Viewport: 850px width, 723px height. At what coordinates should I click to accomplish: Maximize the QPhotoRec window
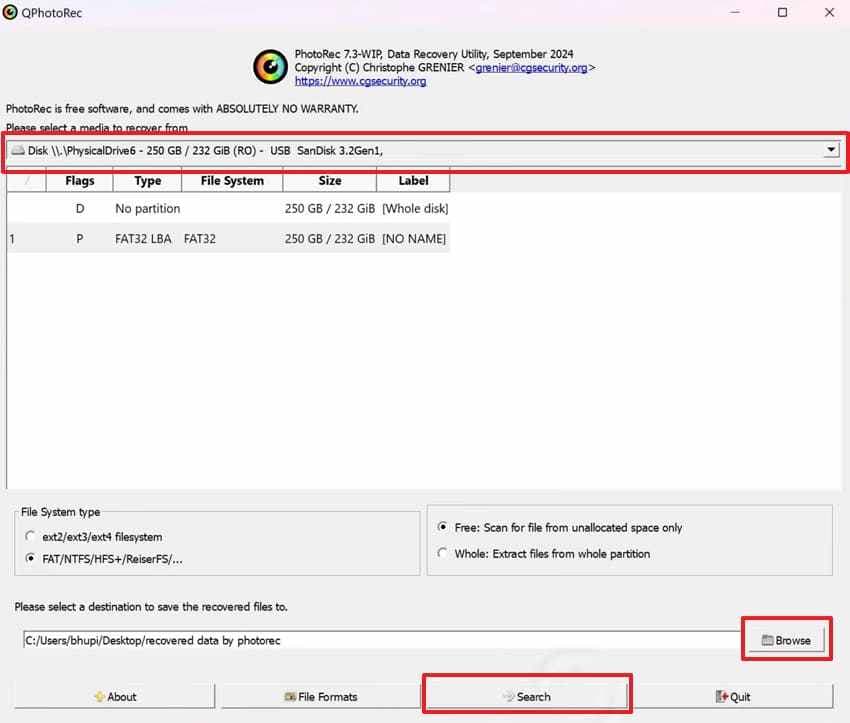coord(782,12)
